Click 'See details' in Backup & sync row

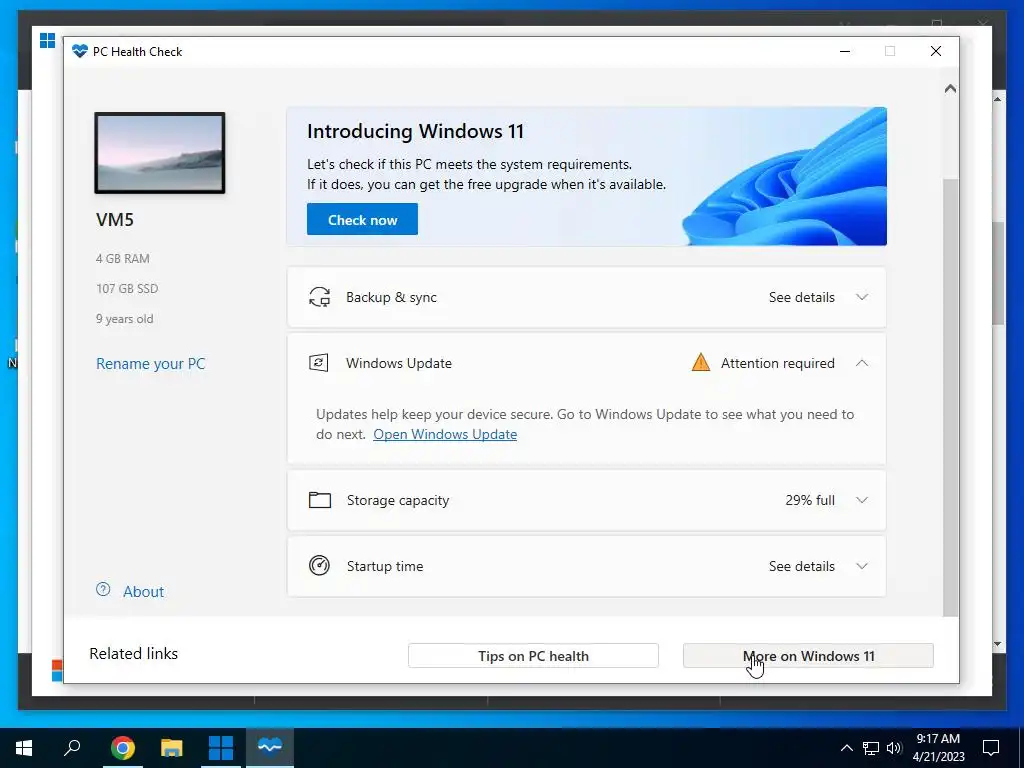coord(801,297)
